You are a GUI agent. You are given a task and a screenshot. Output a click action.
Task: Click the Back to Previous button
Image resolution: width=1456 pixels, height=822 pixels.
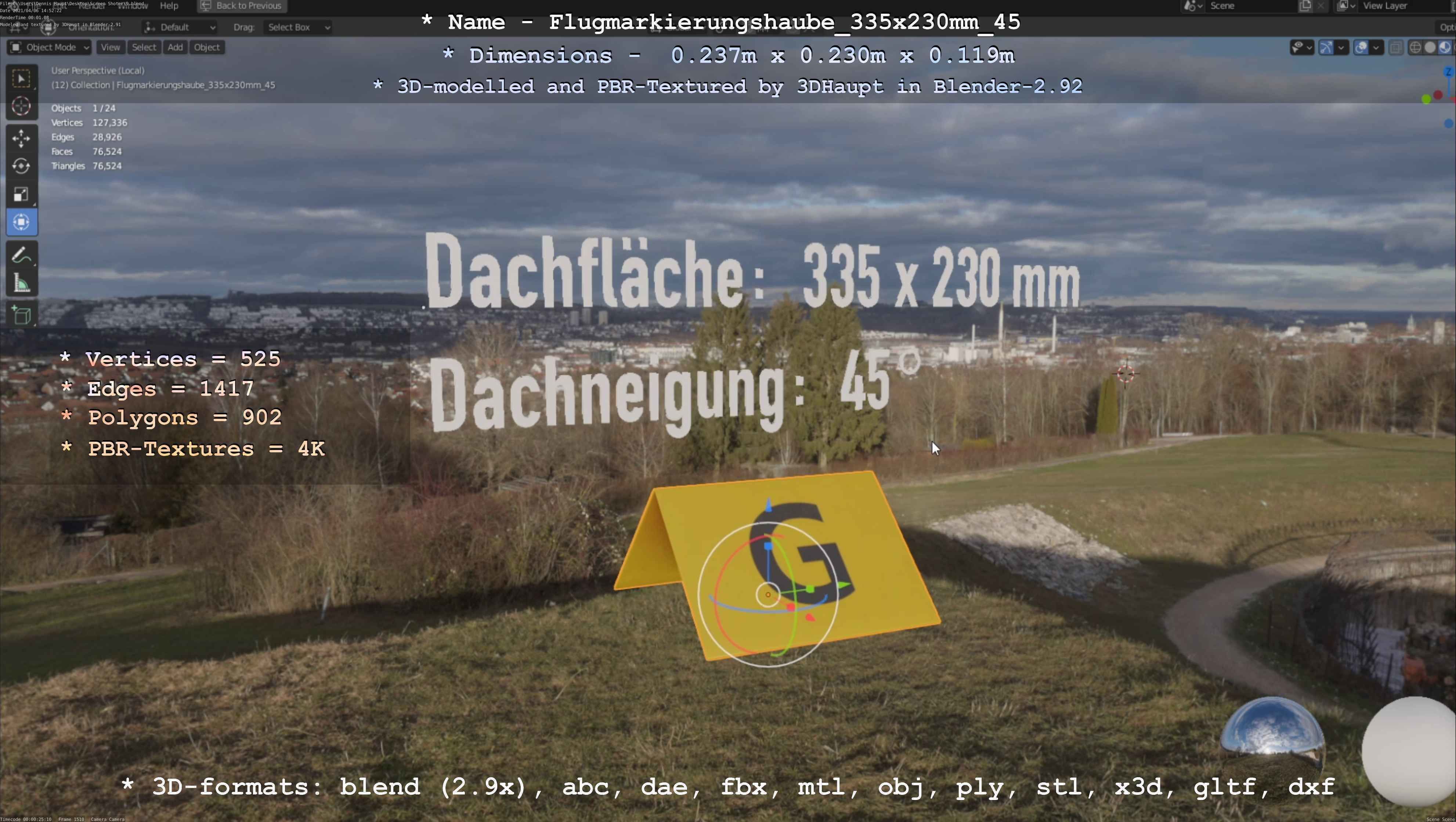pyautogui.click(x=242, y=6)
